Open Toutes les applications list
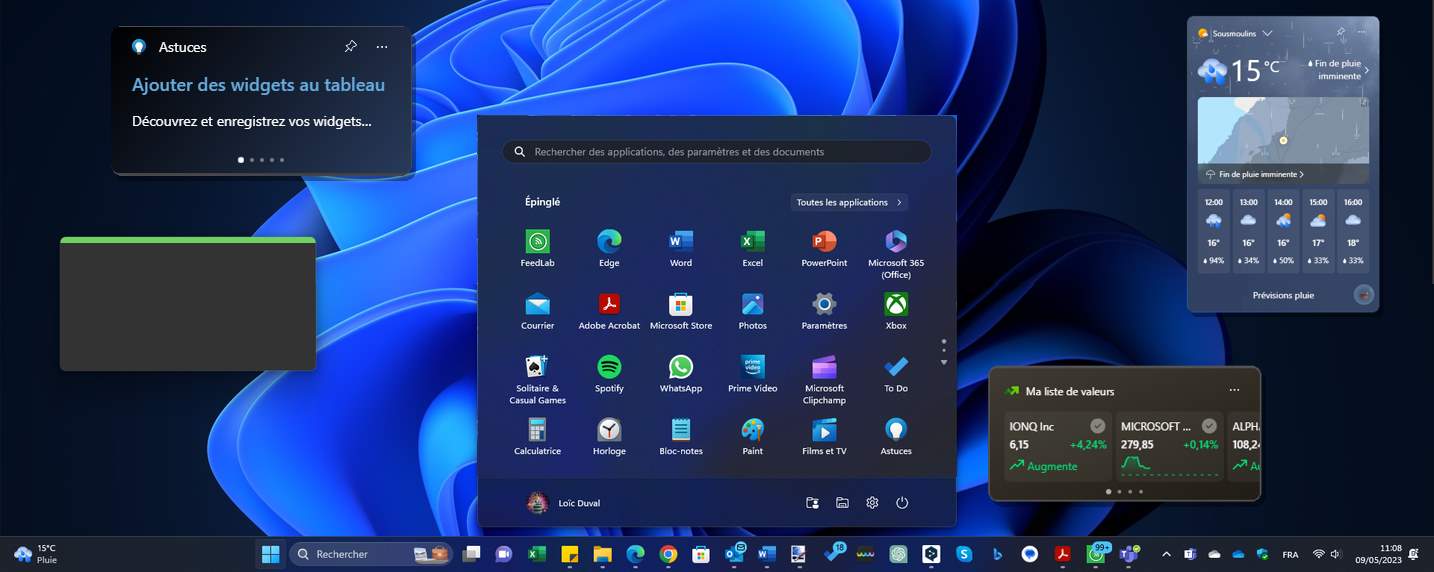Screen dimensions: 1434x572 tap(849, 202)
